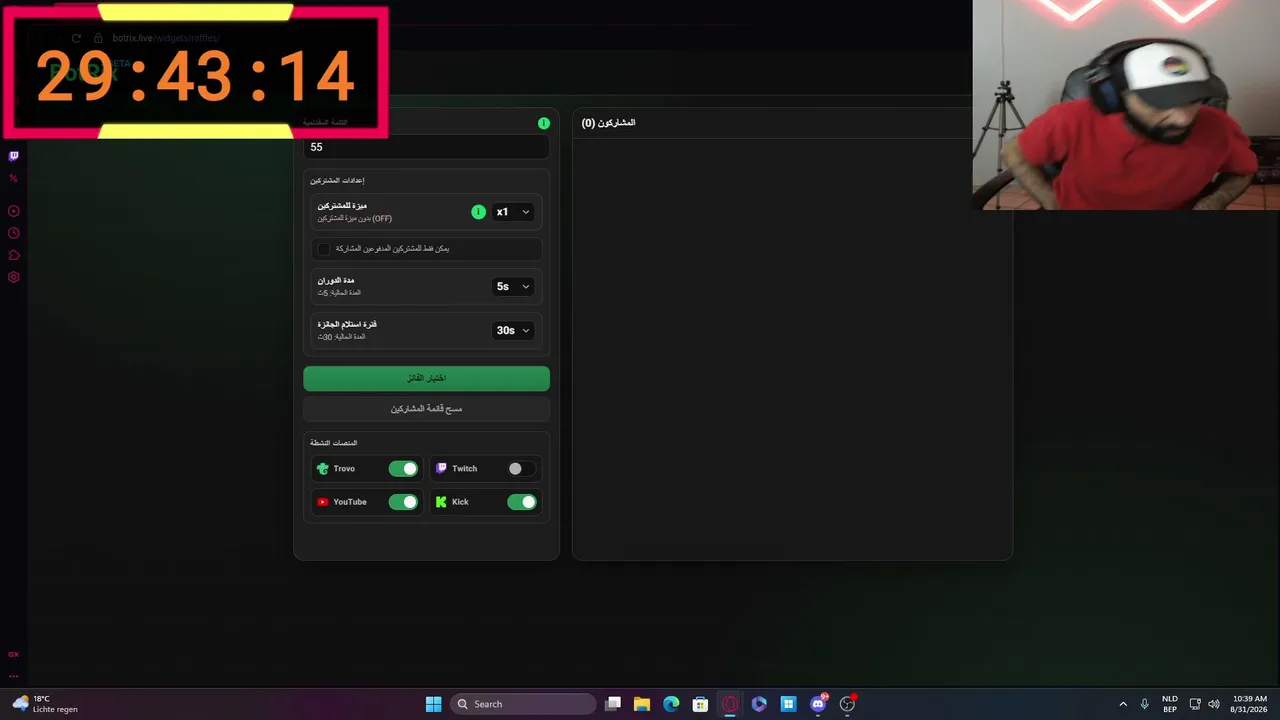
Task: Toggle the YouTube platform switch
Action: point(403,502)
